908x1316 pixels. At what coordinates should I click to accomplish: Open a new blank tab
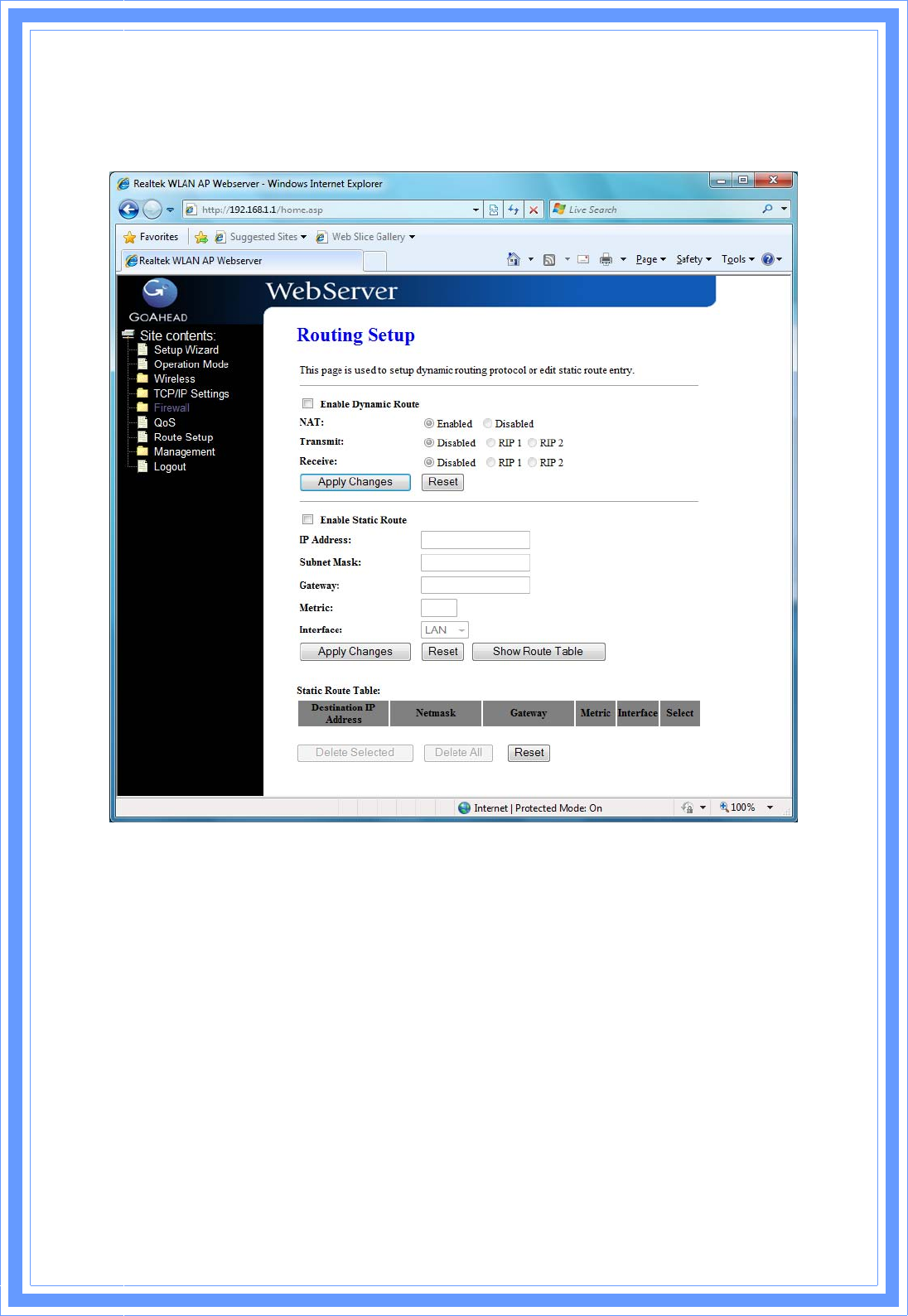click(x=375, y=261)
